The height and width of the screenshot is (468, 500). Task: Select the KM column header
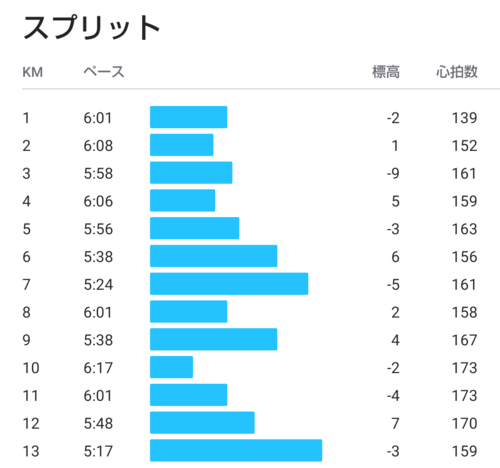coord(33,72)
